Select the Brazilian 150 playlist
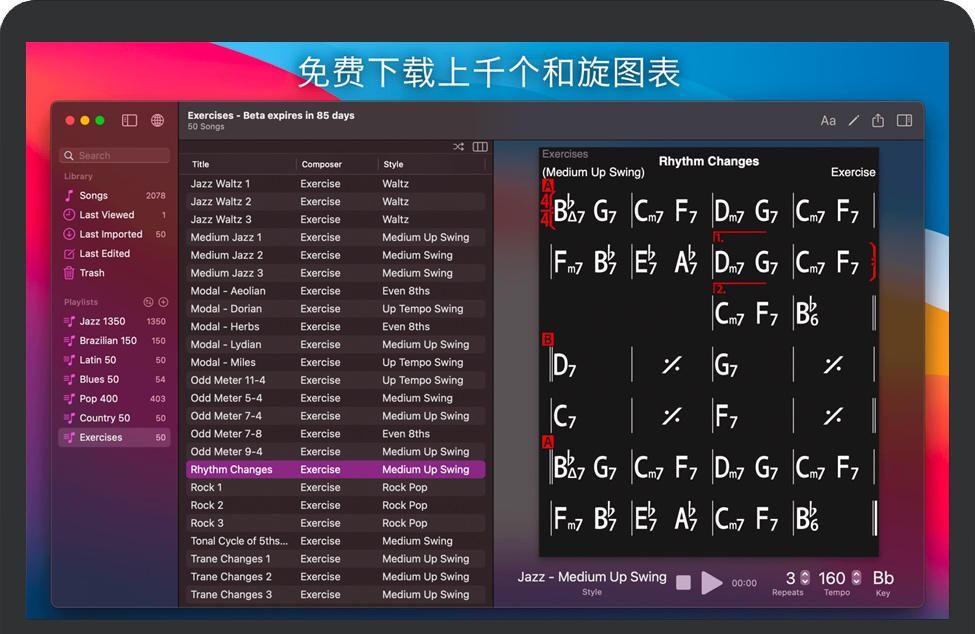Image resolution: width=975 pixels, height=634 pixels. point(114,341)
